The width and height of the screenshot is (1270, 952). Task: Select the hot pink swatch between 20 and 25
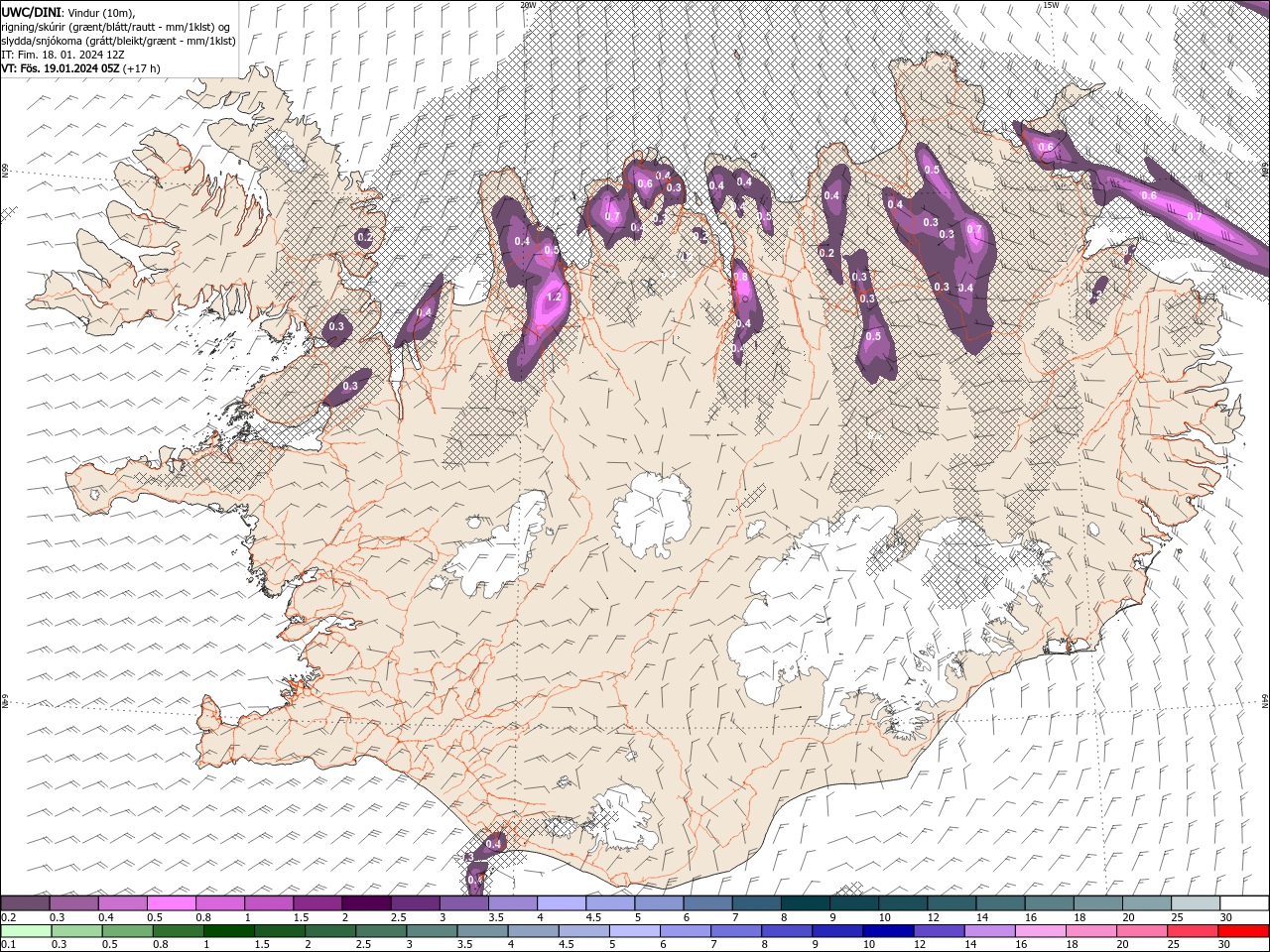point(1142,931)
